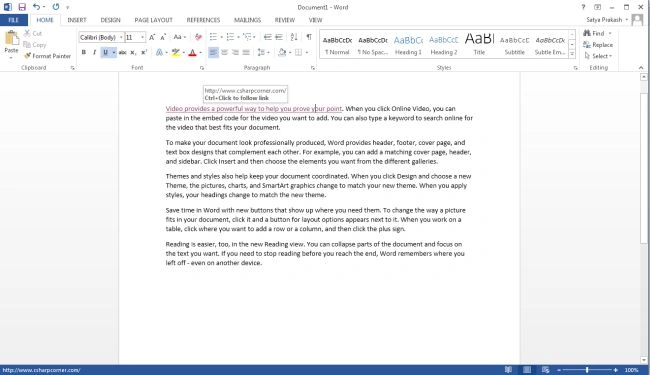Toggle Italic formatting
This screenshot has width=650, height=375.
click(x=95, y=52)
